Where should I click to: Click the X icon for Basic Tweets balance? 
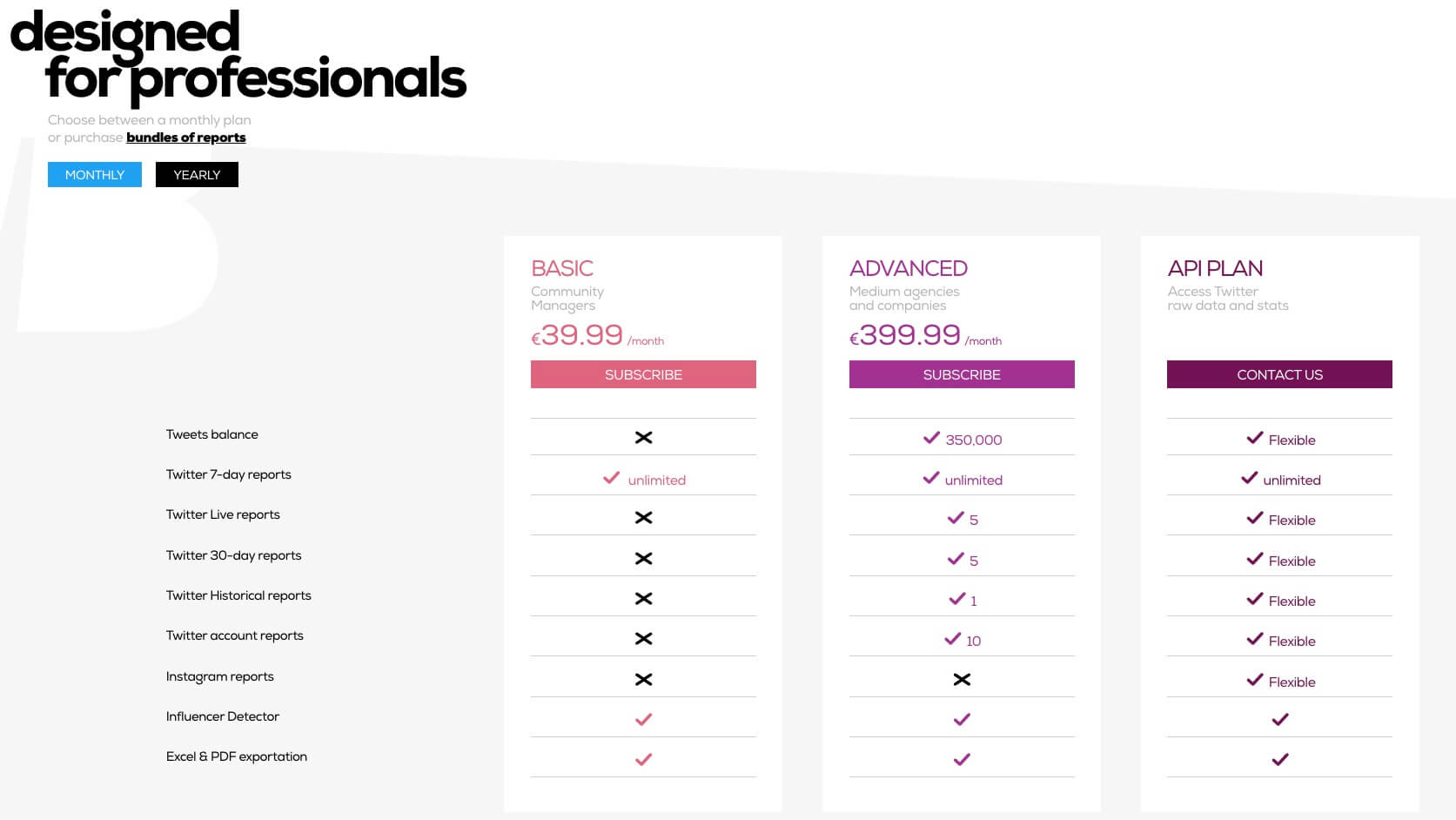coord(643,438)
